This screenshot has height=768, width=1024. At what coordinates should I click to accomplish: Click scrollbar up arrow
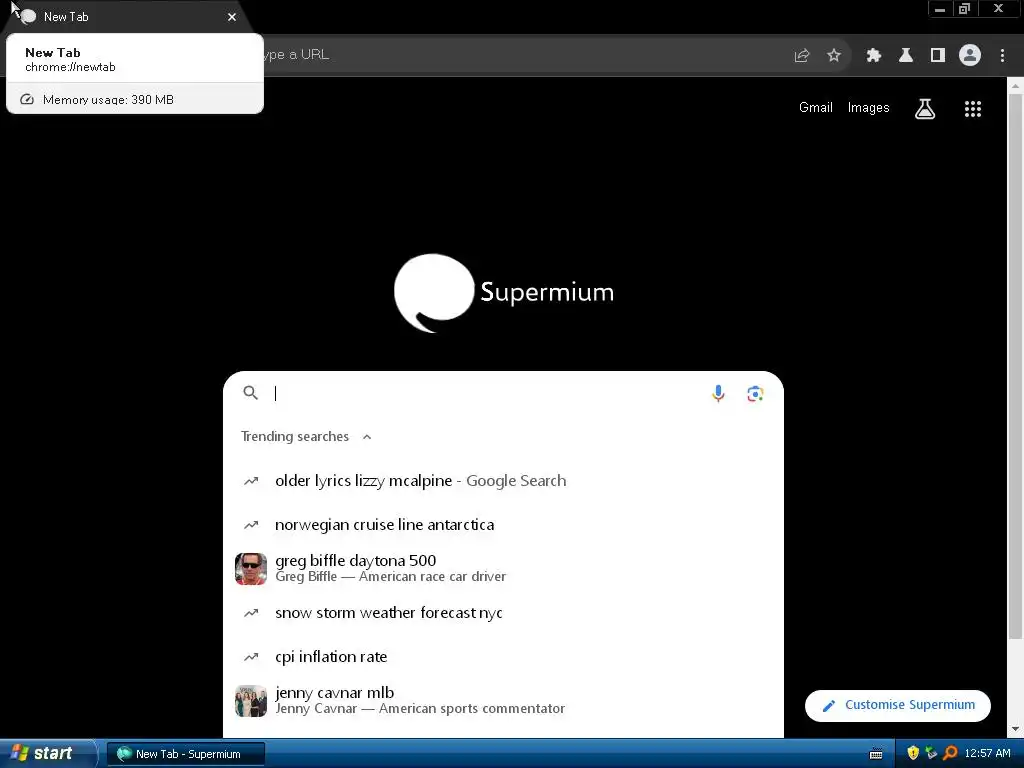click(x=1016, y=85)
